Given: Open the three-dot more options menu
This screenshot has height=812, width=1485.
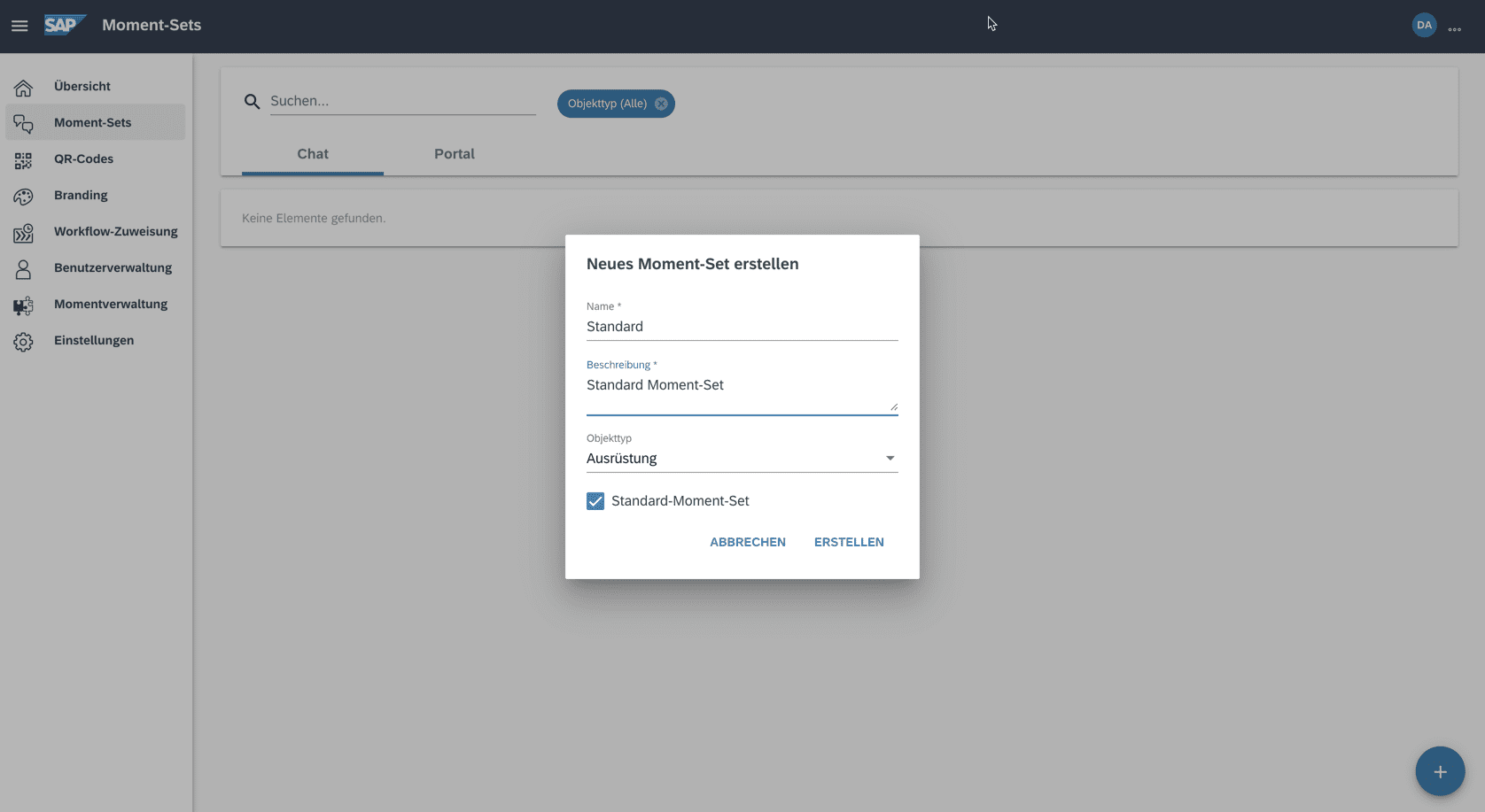Looking at the screenshot, I should 1455,29.
